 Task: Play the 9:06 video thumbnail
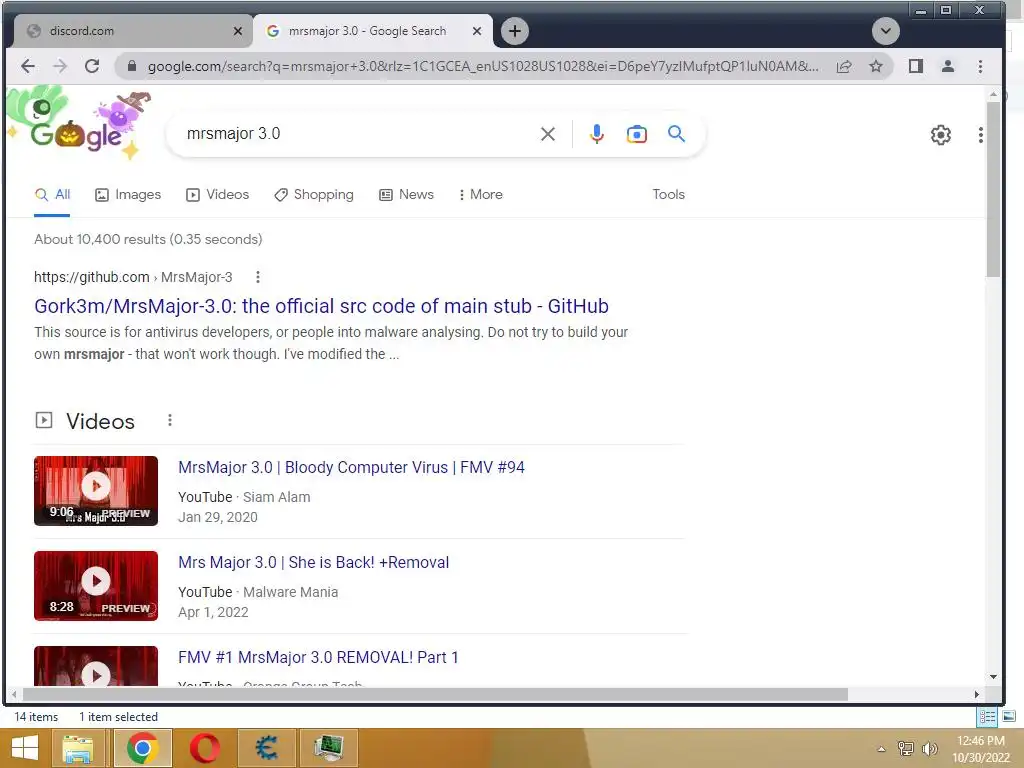coord(96,490)
